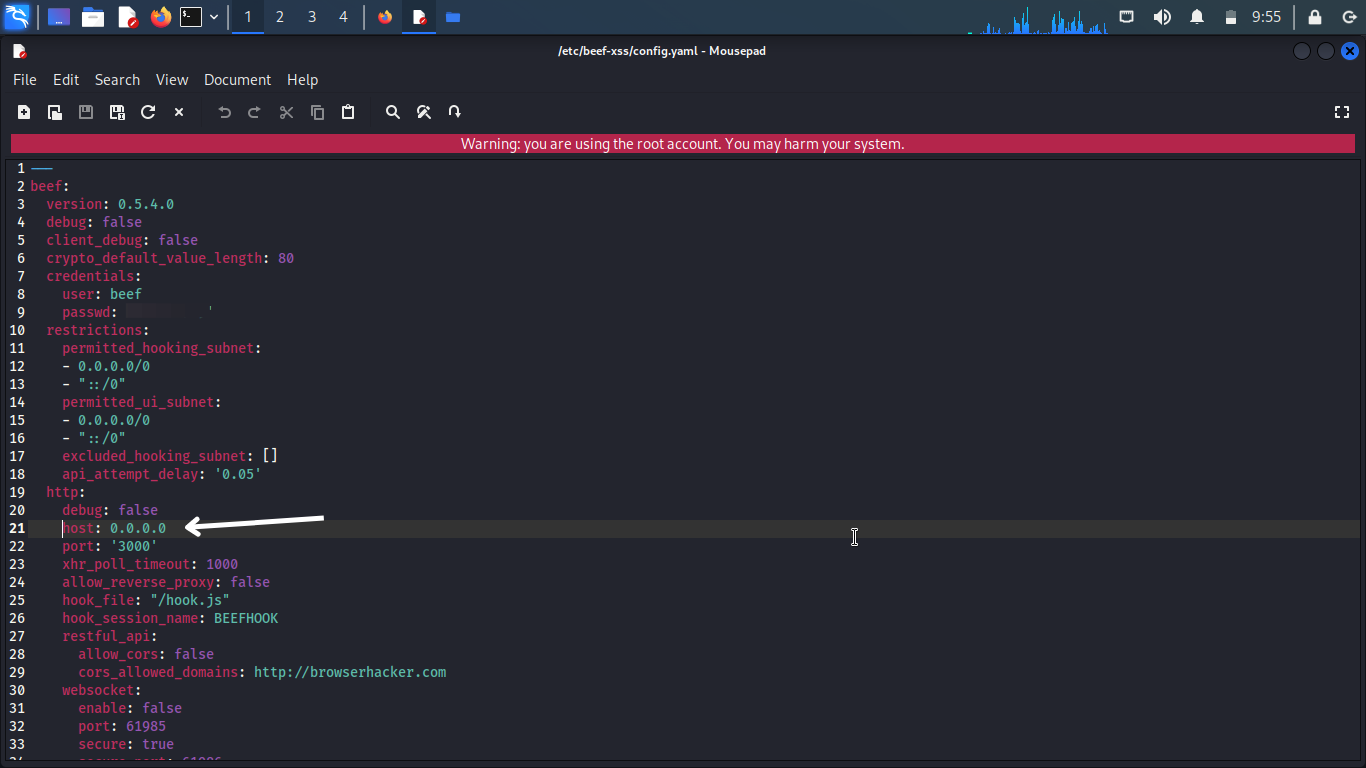Paste from clipboard via toolbar
This screenshot has height=768, width=1366.
click(x=347, y=112)
